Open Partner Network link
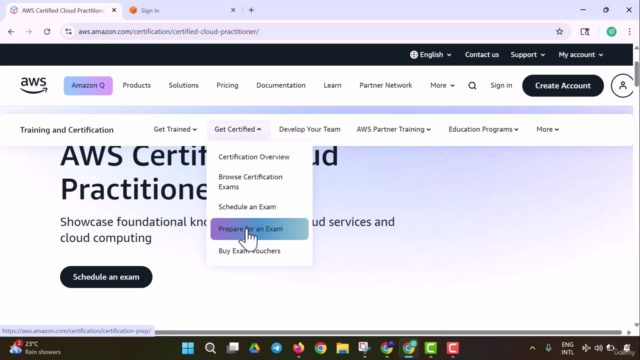Viewport: 640px width, 360px height. [386, 85]
